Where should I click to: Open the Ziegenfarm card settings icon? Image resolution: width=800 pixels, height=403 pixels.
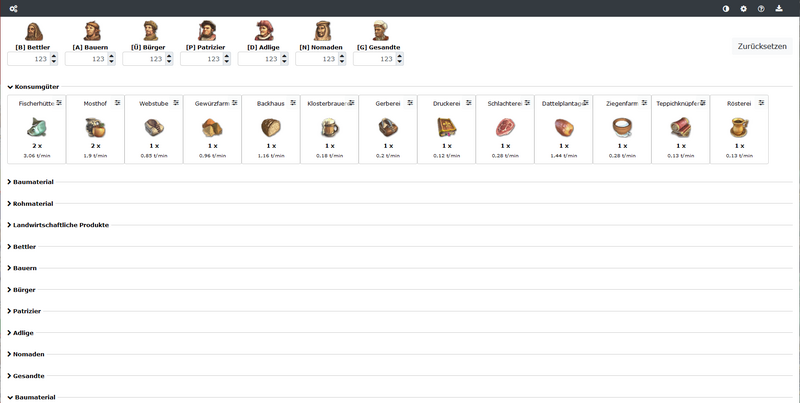(644, 103)
